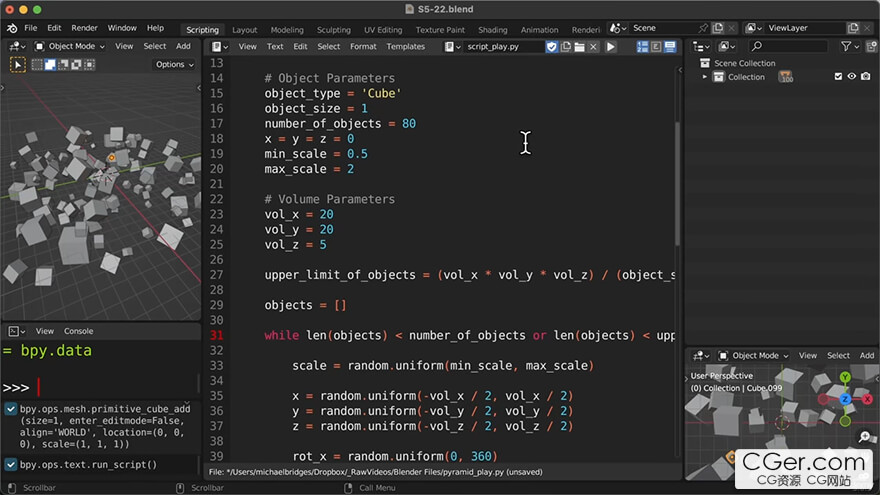Click the red X axis gizmo handle

pos(868,399)
